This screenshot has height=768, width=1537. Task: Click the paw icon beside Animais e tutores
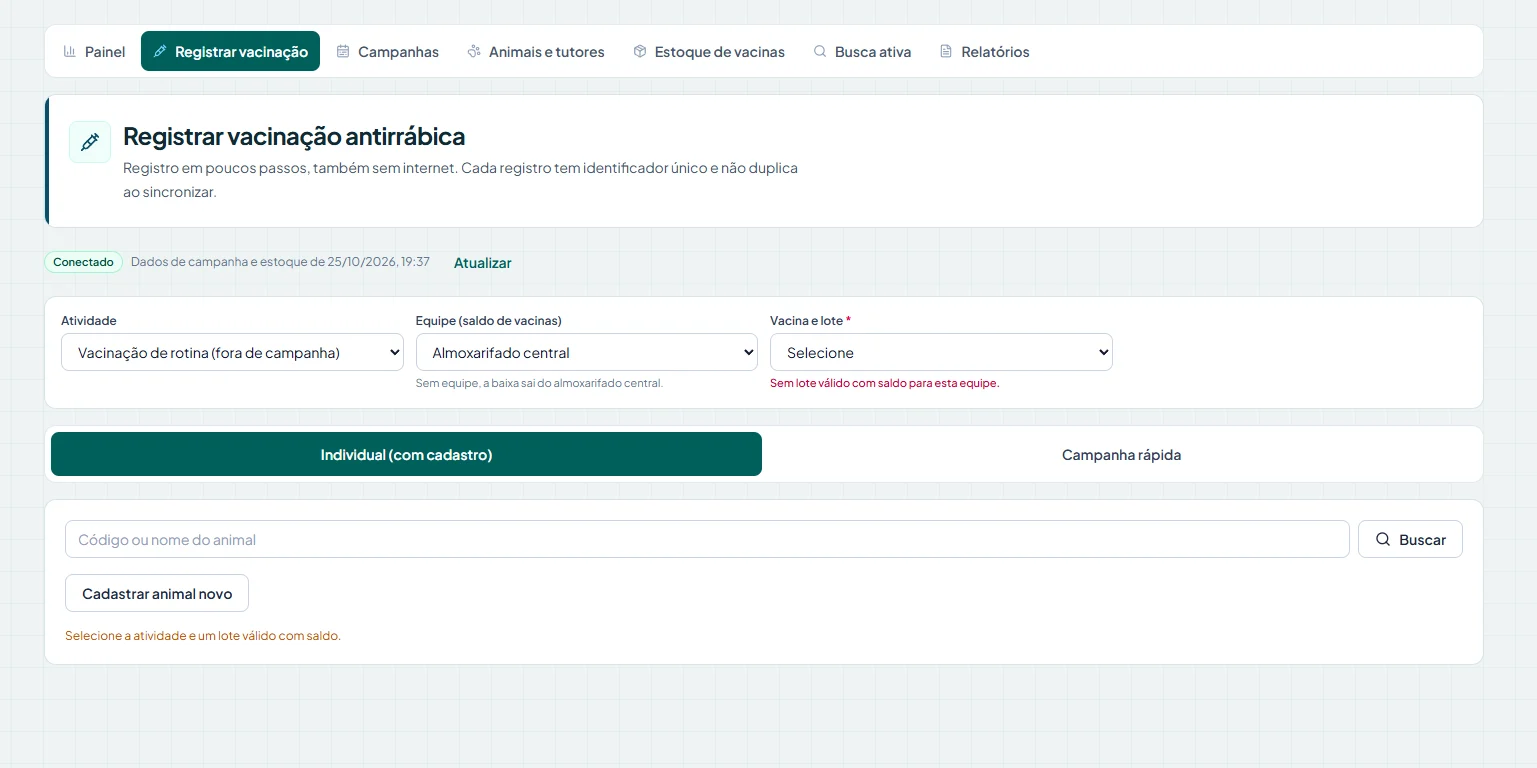[x=474, y=51]
